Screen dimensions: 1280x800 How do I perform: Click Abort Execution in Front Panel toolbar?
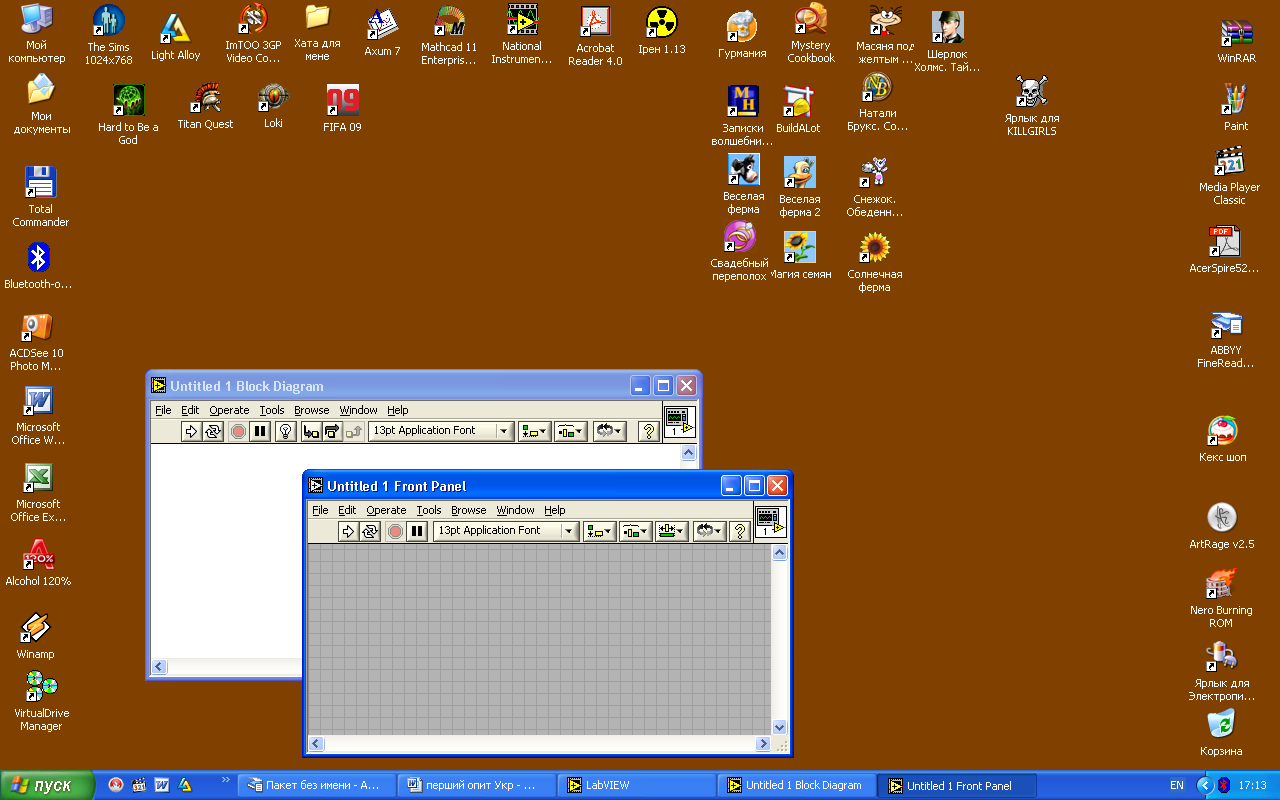(395, 531)
